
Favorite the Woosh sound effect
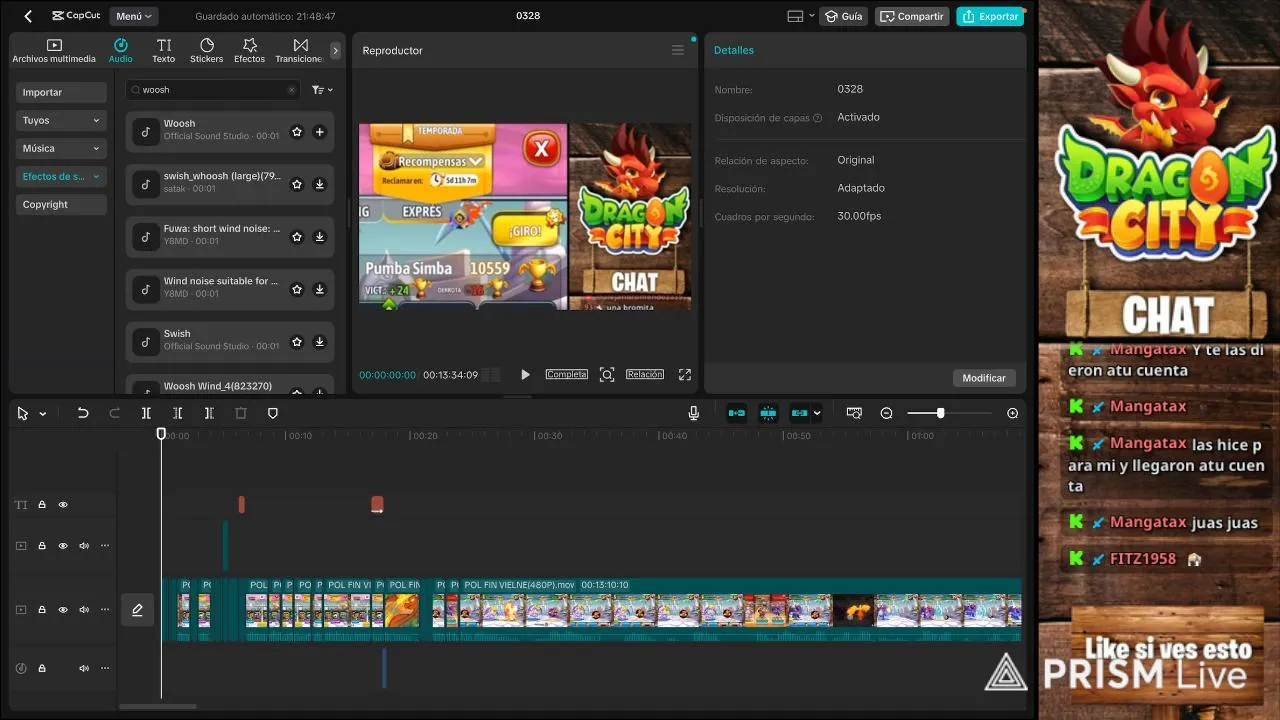click(297, 132)
